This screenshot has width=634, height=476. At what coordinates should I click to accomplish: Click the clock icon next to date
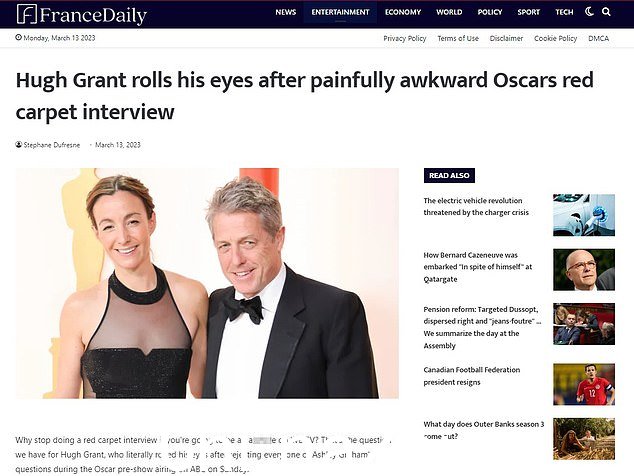point(19,37)
